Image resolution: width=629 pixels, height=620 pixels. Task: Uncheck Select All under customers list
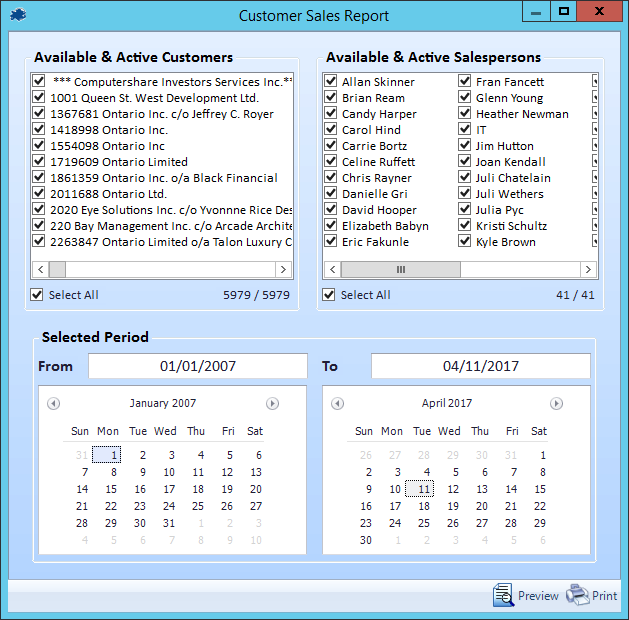point(38,295)
